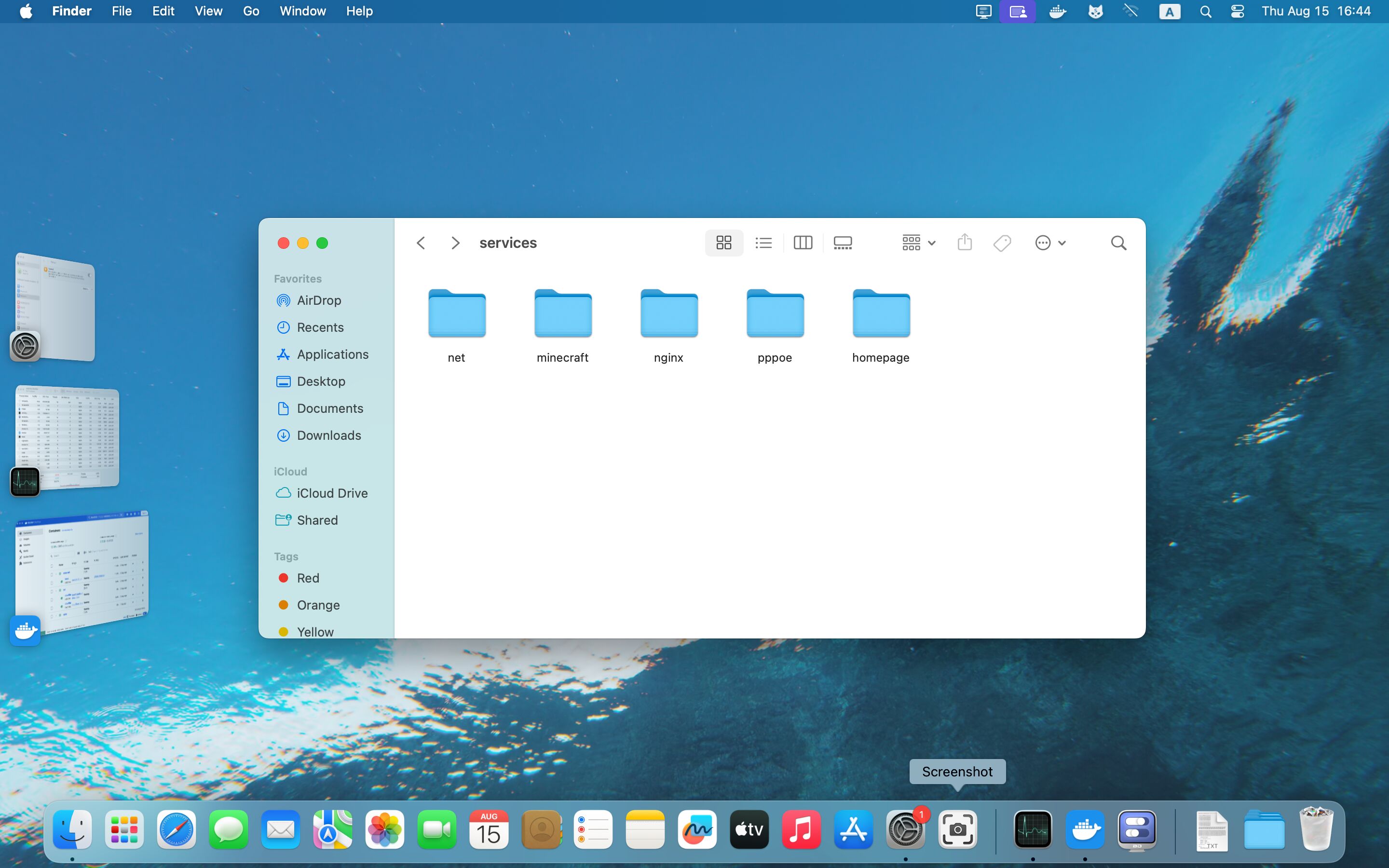Open the App Store from the Dock
The image size is (1389, 868).
coord(854,829)
